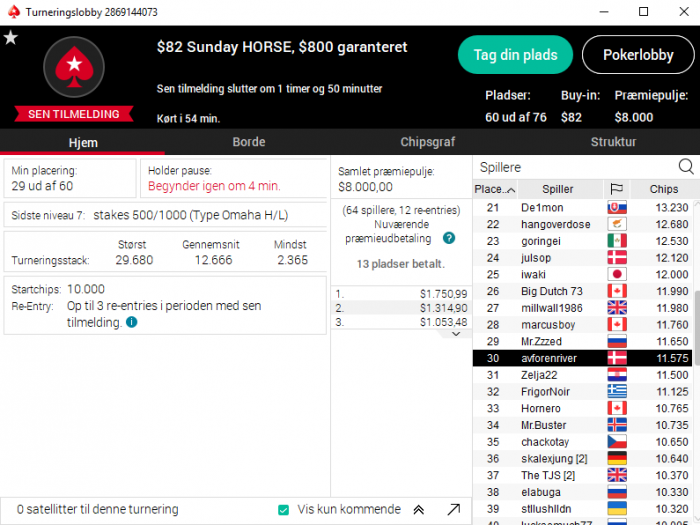Screen dimensions: 700x525
Task: Click second place prize $1.314,90
Action: (443, 308)
